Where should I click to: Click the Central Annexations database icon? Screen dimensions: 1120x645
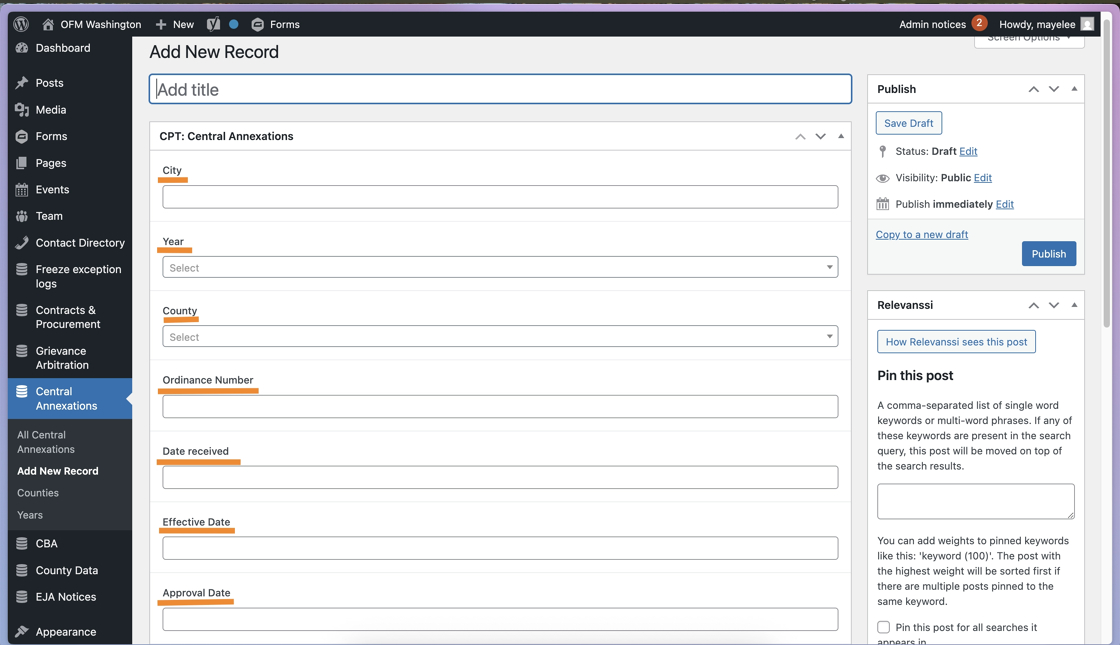coord(21,391)
